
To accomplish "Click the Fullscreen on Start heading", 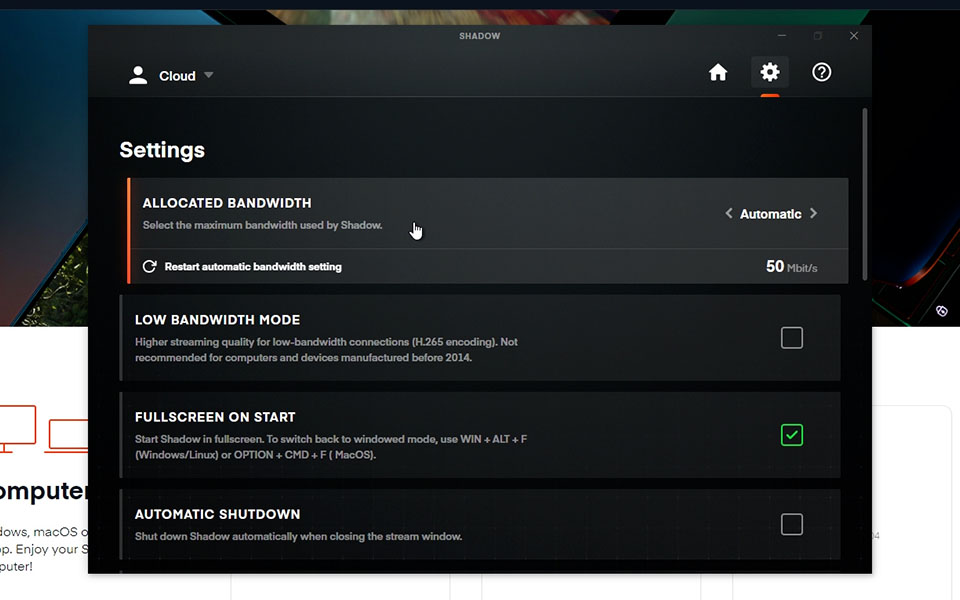I will [215, 417].
